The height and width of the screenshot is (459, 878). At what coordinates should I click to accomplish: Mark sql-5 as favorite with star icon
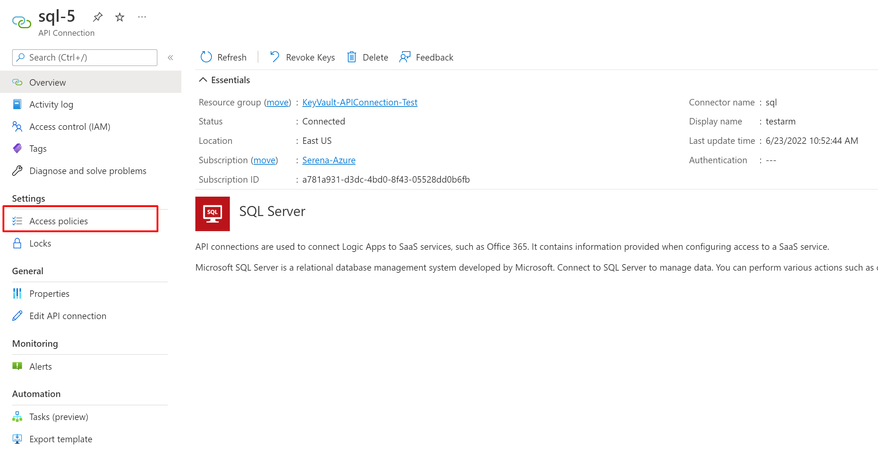tap(119, 17)
